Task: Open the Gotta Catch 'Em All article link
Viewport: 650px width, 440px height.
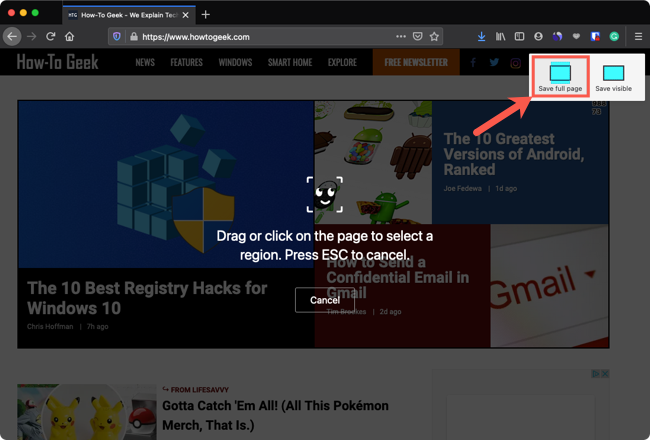Action: coord(275,415)
